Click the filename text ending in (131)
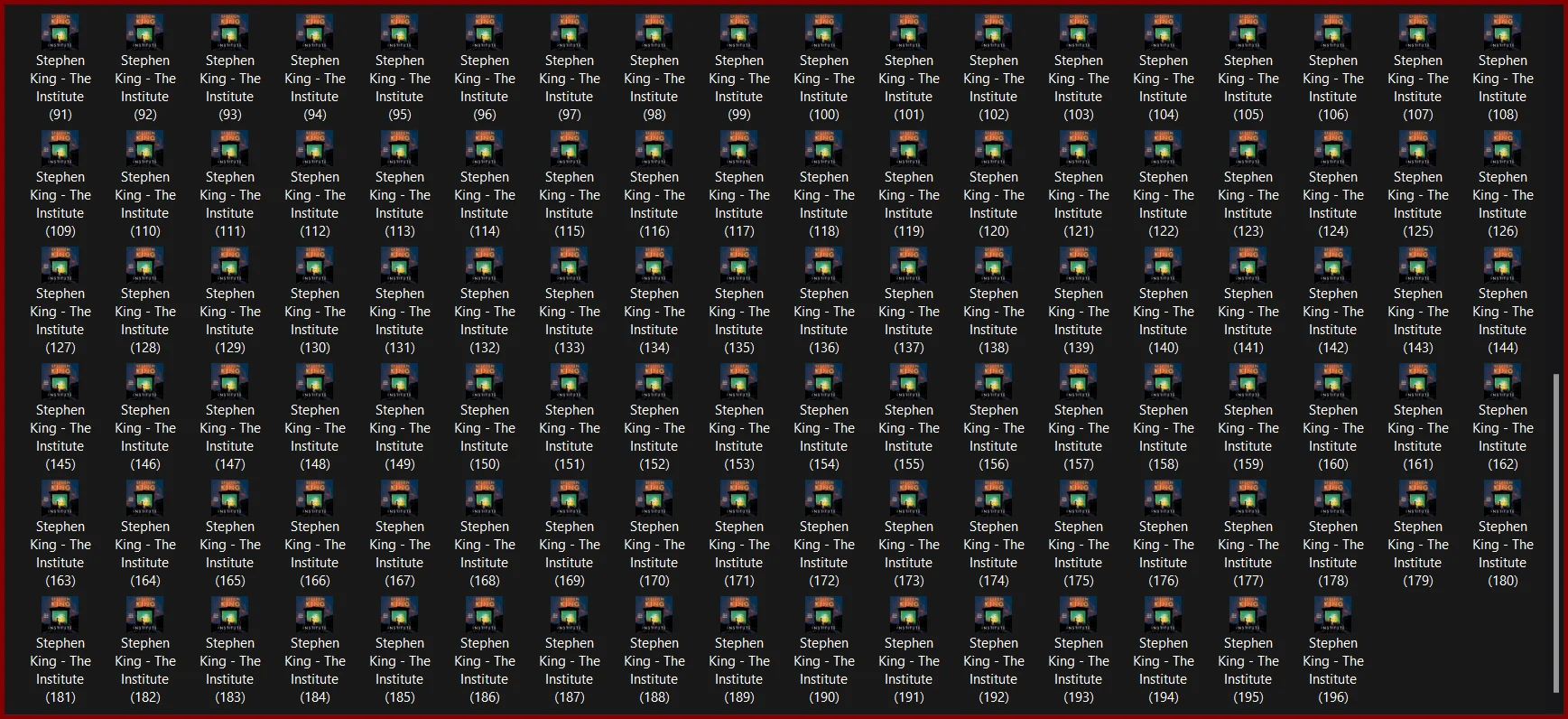This screenshot has height=719, width=1568. [400, 321]
